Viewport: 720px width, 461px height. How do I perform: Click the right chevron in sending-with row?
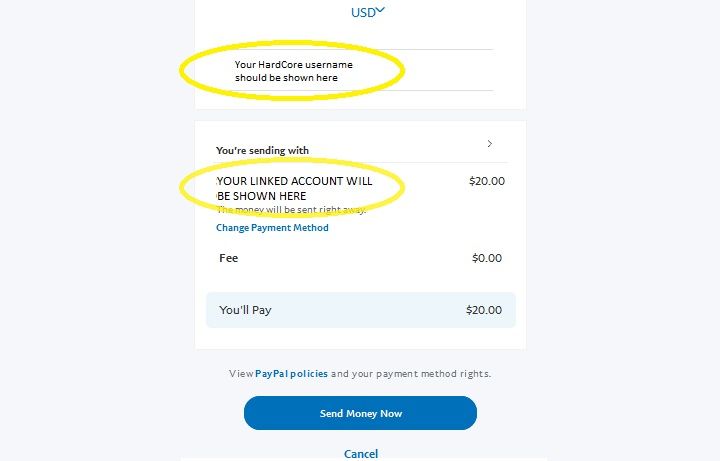point(489,144)
